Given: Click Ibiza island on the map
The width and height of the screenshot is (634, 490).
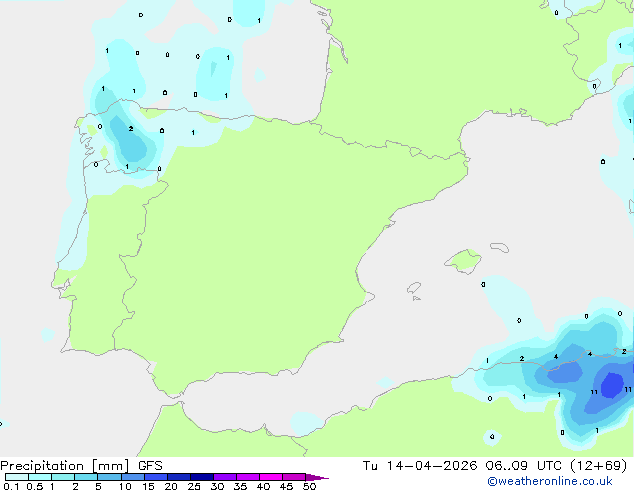Looking at the screenshot, I should pyautogui.click(x=414, y=288).
